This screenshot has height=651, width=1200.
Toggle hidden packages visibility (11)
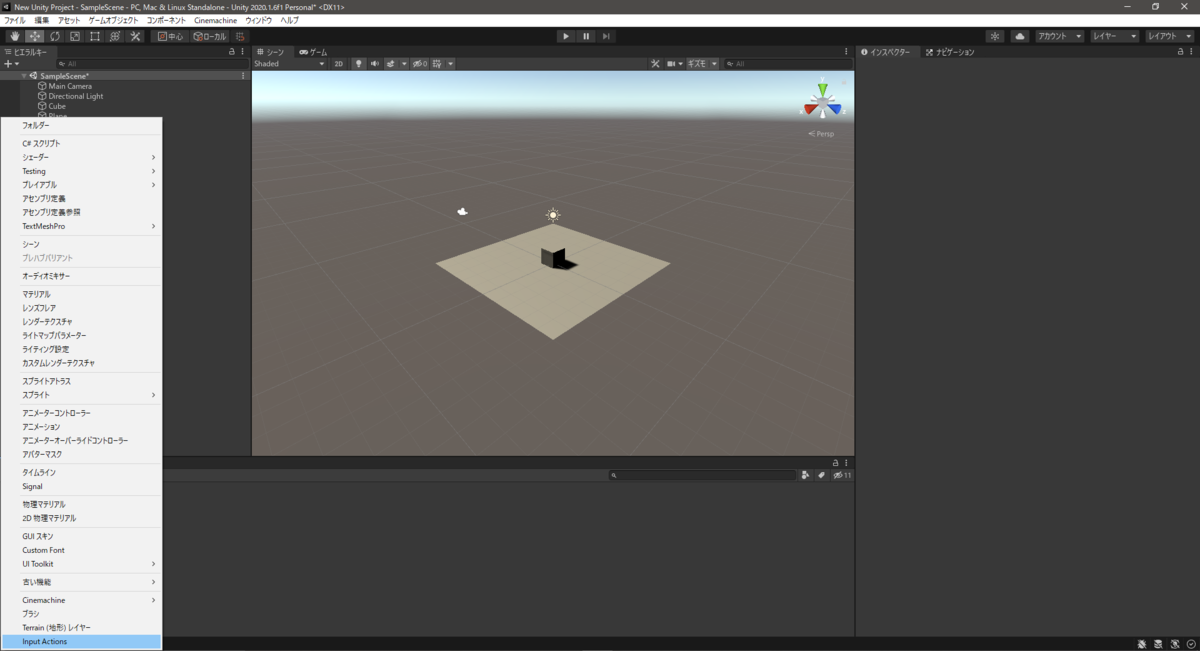pyautogui.click(x=843, y=475)
